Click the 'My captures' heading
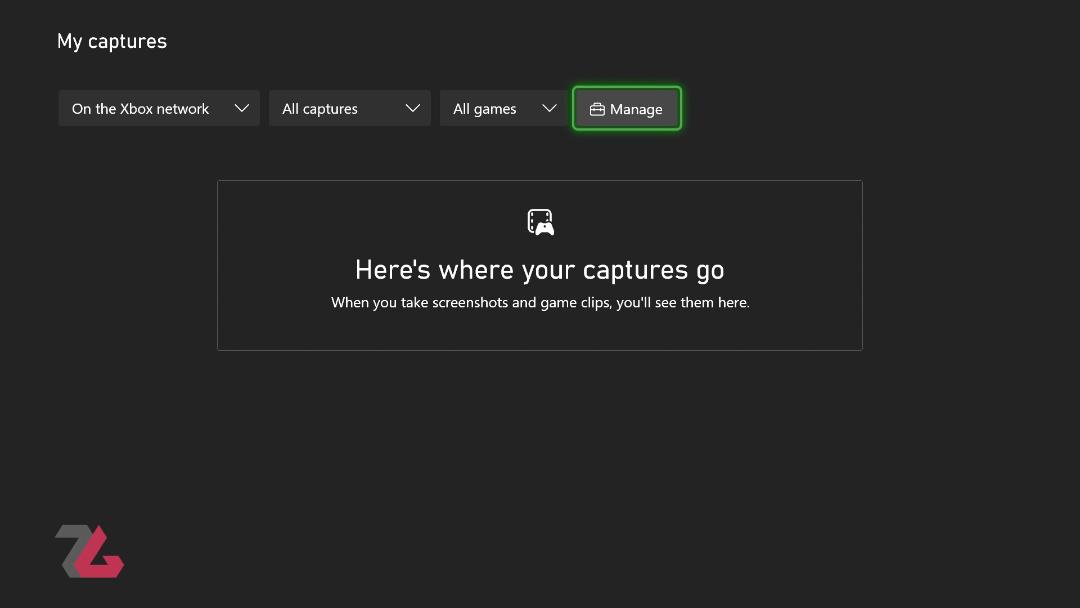 pos(112,41)
